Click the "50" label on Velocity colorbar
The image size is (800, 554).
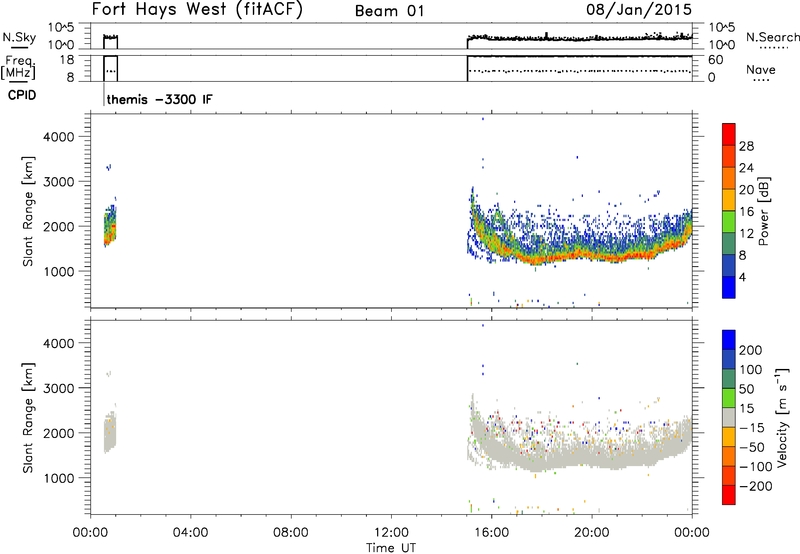(x=746, y=389)
